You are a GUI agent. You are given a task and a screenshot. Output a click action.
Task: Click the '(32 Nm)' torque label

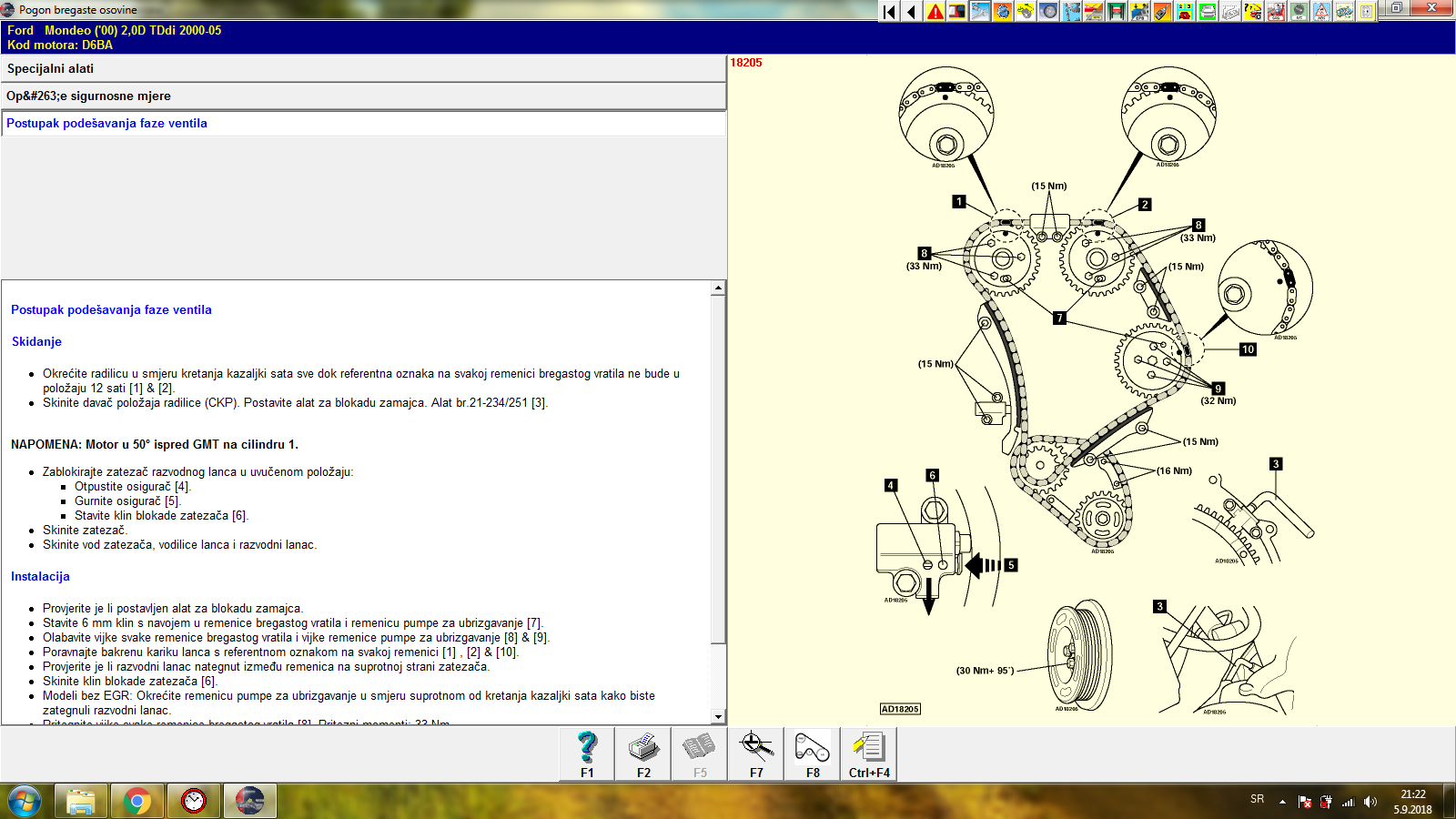pos(1218,400)
